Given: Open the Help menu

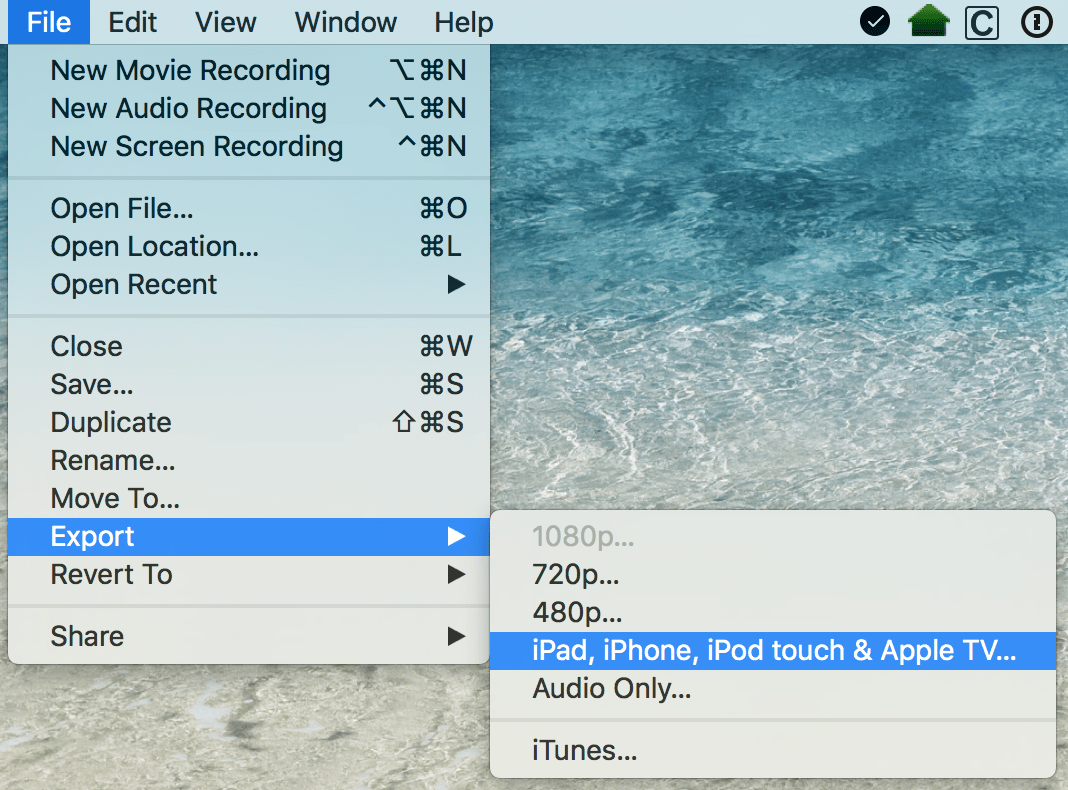Looking at the screenshot, I should 464,22.
